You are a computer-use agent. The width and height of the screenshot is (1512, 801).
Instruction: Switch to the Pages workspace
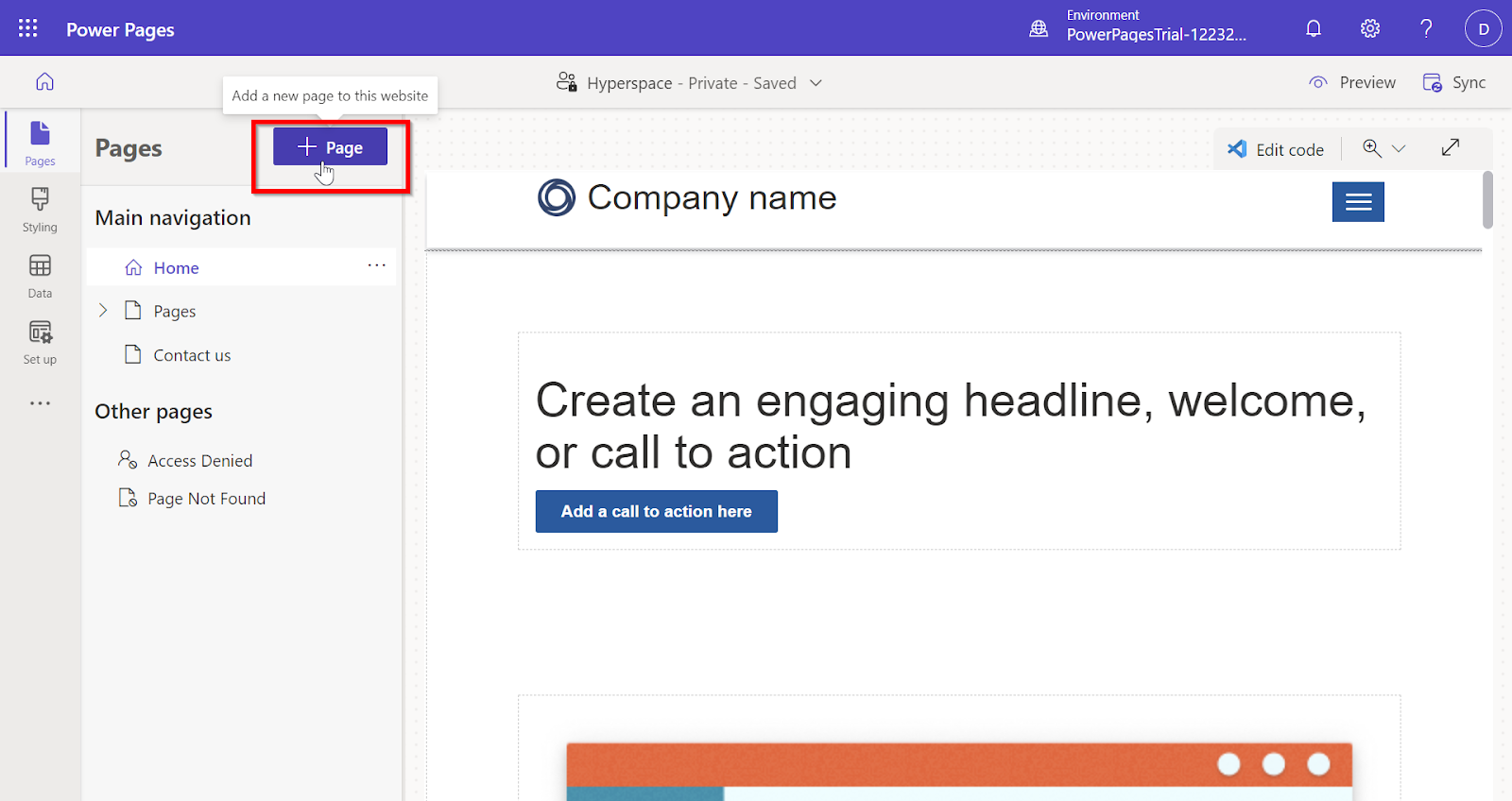tap(40, 143)
